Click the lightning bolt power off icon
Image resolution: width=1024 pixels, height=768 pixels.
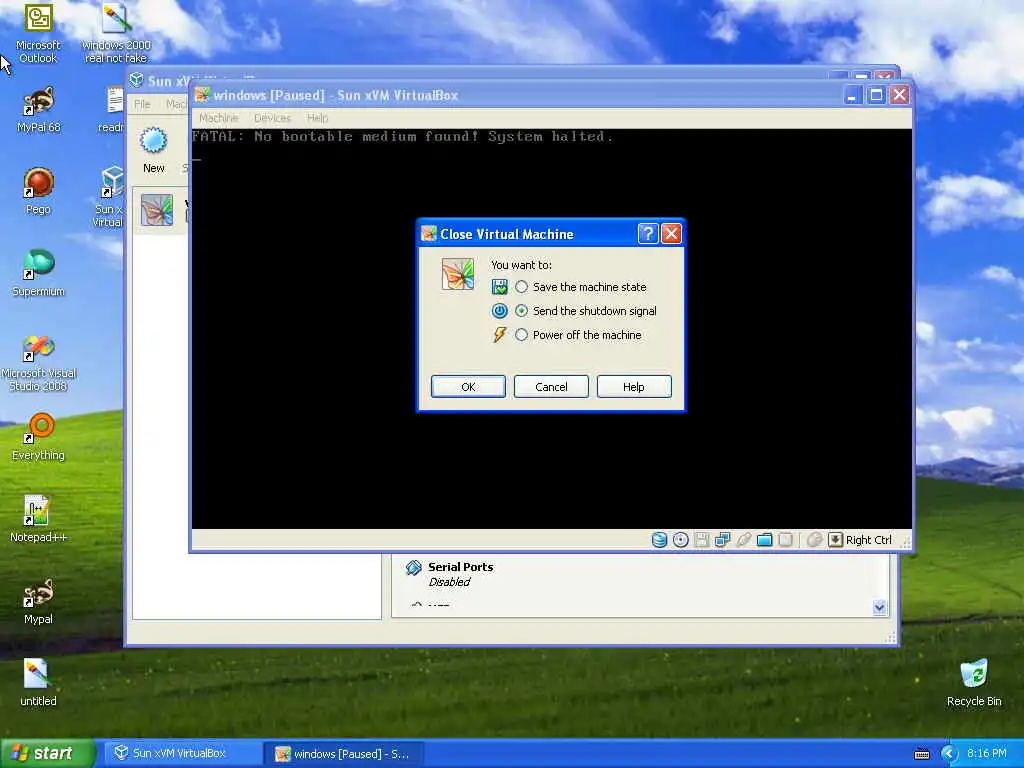[x=500, y=335]
